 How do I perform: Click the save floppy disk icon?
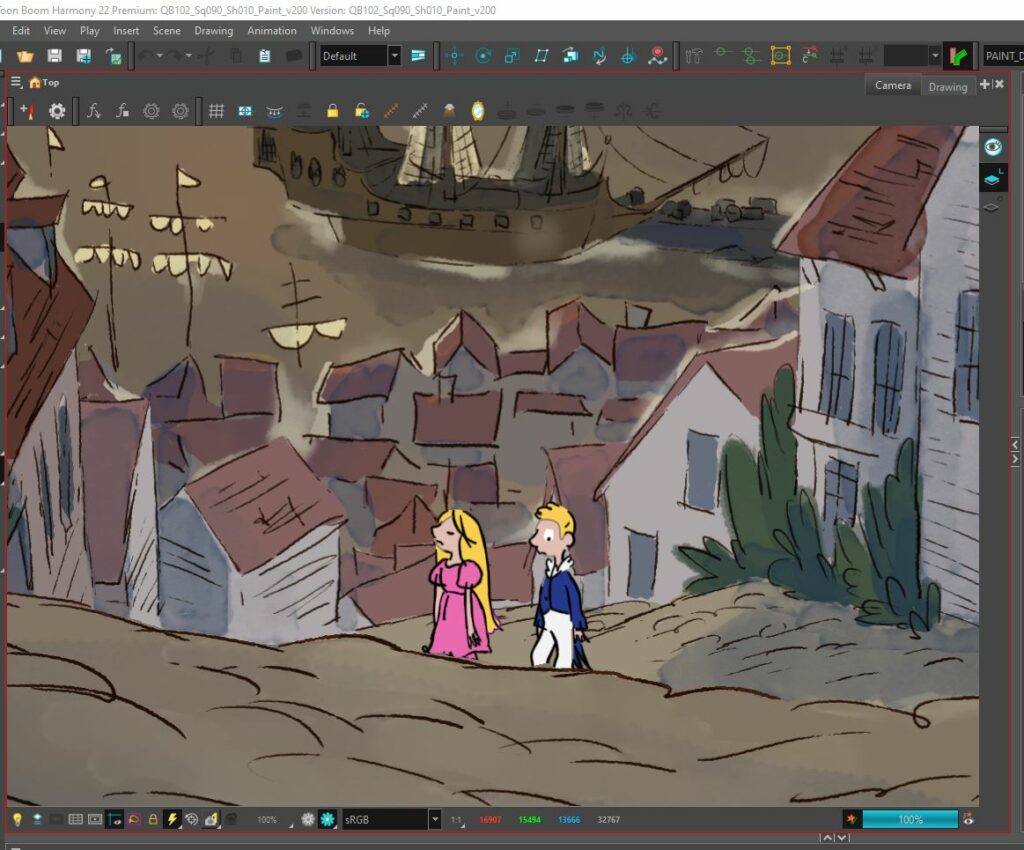point(55,56)
